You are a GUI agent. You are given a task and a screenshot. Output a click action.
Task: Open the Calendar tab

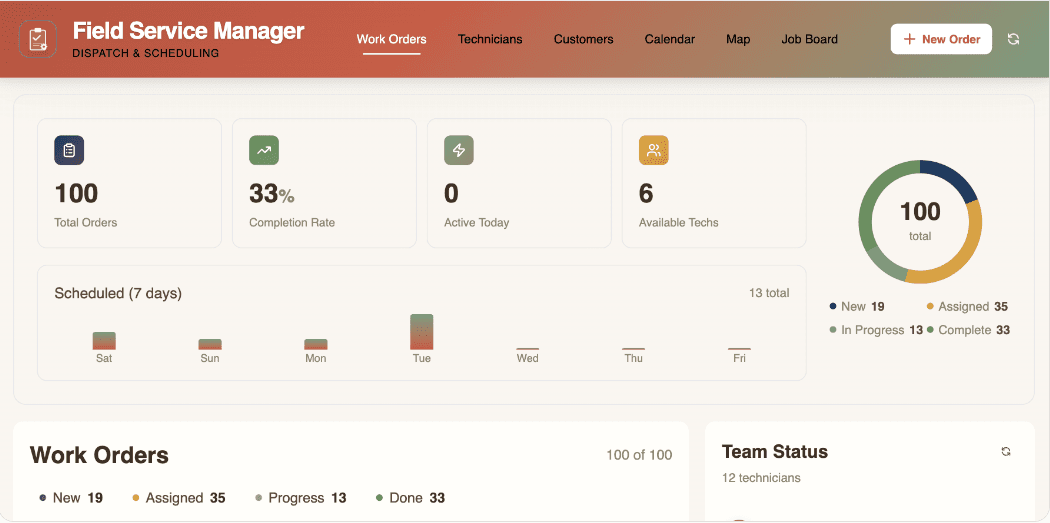[x=670, y=40]
